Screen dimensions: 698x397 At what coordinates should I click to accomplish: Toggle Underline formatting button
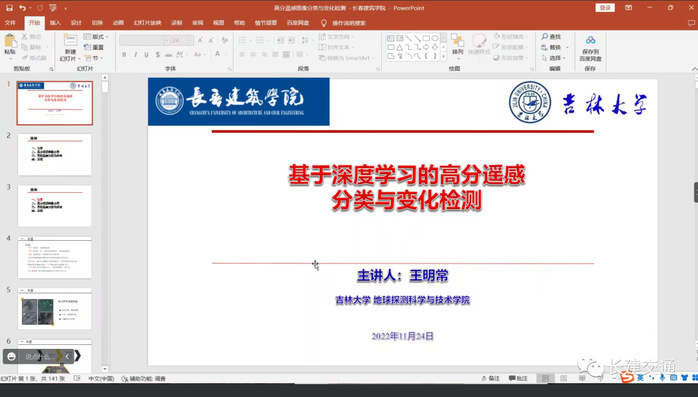[146, 54]
